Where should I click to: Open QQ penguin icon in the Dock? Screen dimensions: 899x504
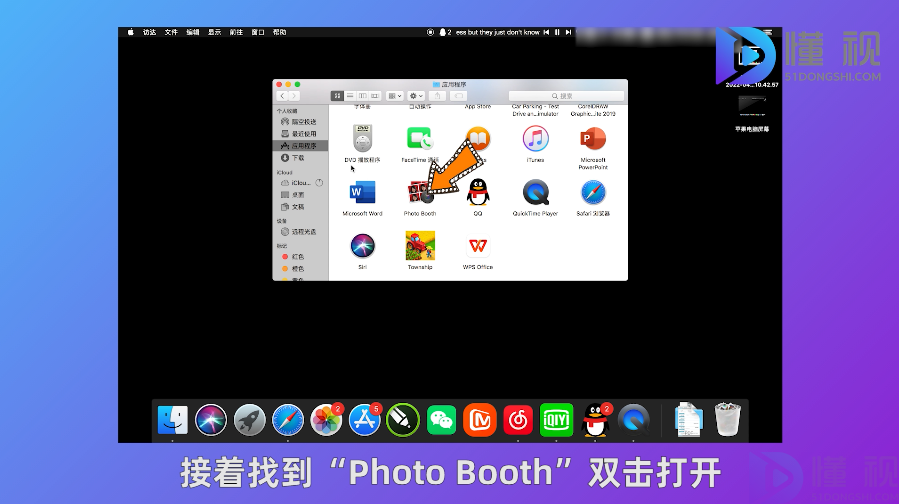[x=595, y=420]
